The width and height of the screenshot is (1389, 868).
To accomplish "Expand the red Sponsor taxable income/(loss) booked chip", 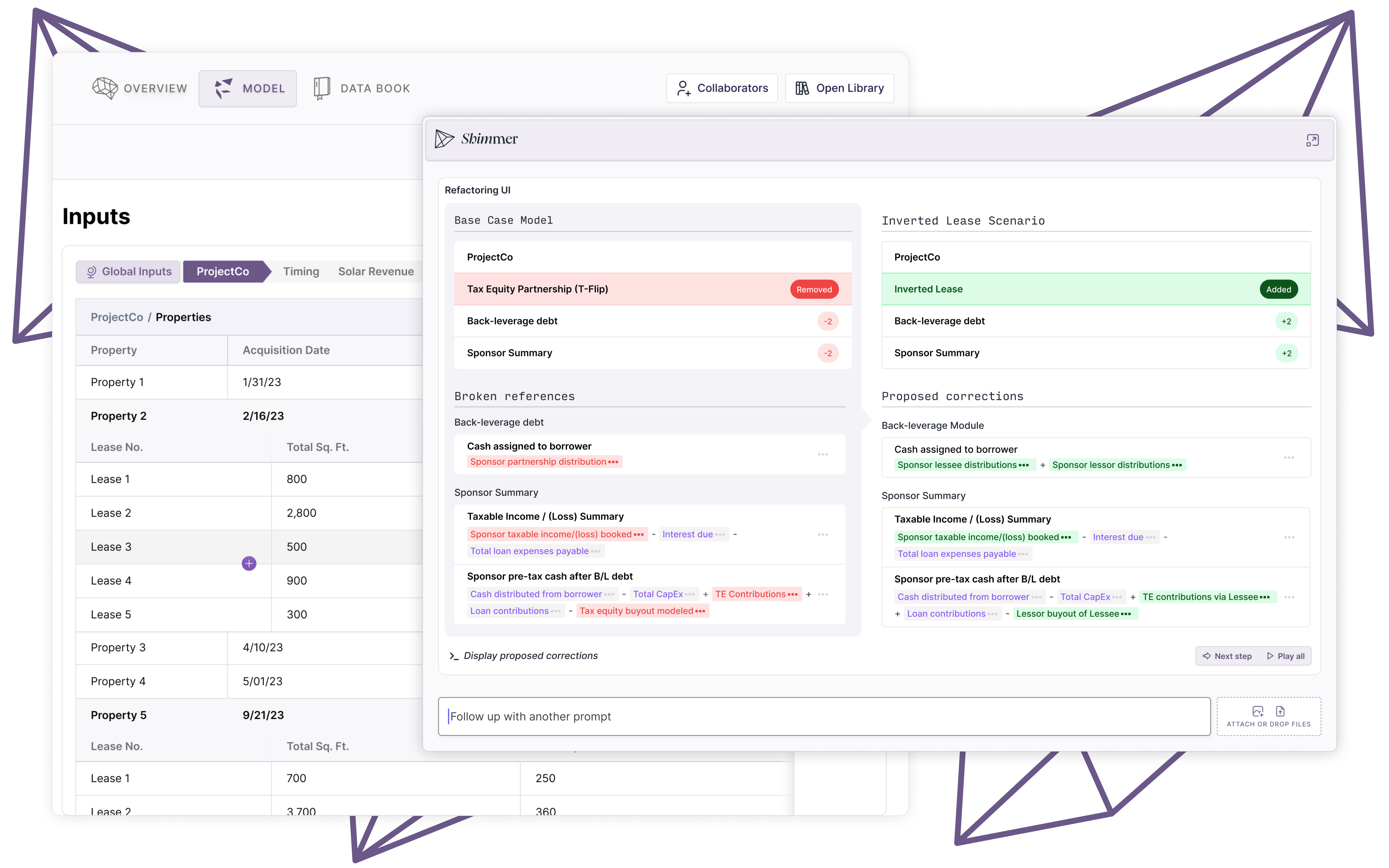I will tap(557, 535).
